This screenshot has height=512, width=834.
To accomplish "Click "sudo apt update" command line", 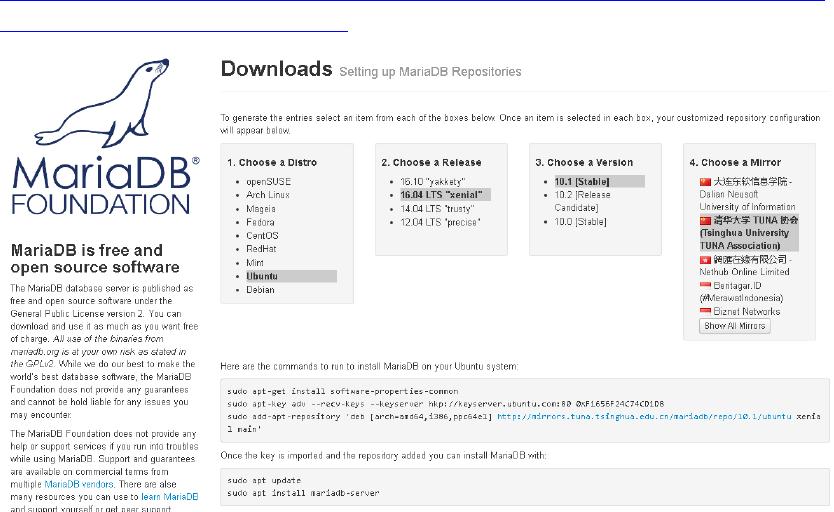I will (x=264, y=480).
